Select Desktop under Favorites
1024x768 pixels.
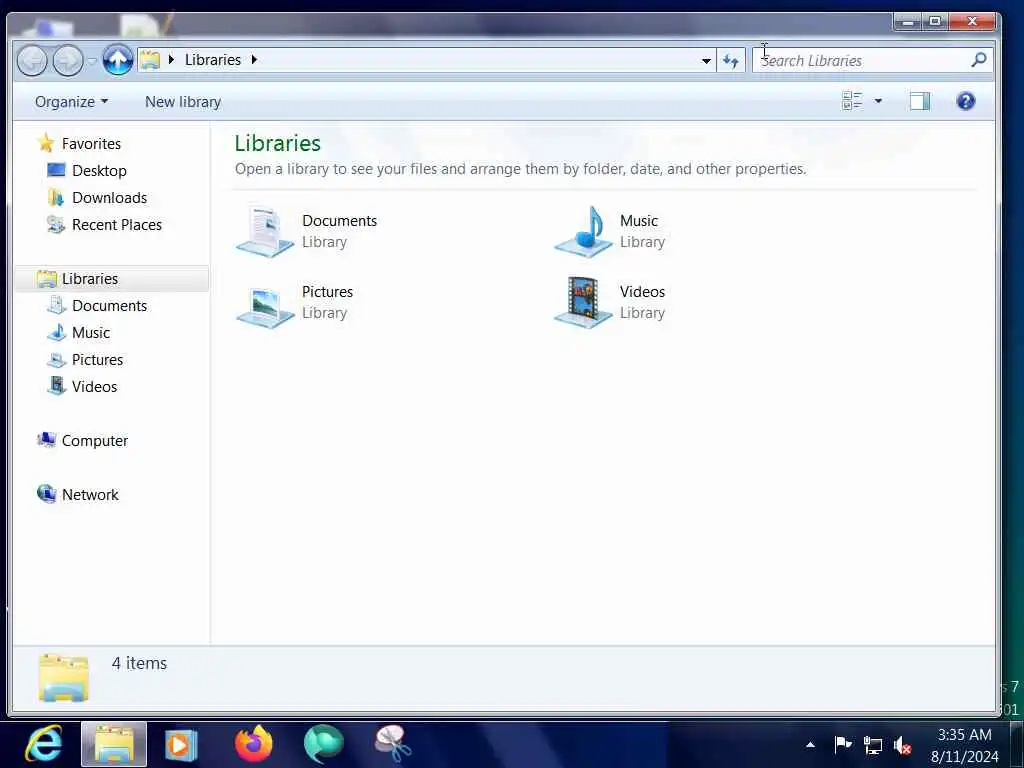tap(99, 170)
